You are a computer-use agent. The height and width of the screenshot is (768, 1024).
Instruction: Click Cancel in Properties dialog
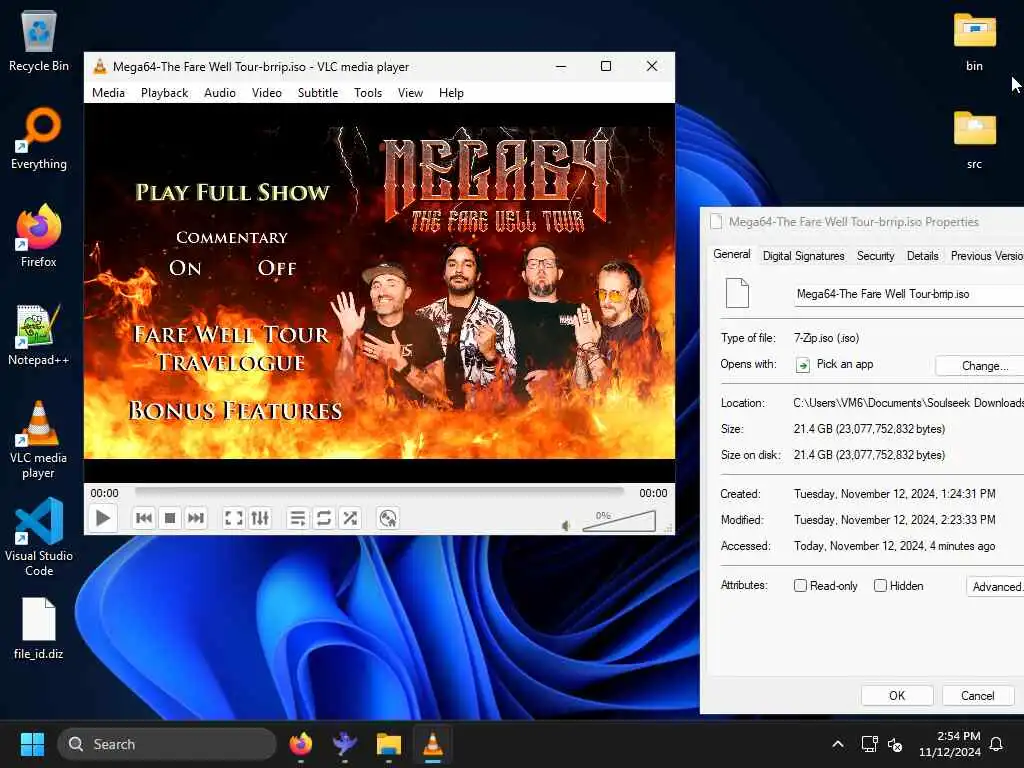tap(977, 696)
